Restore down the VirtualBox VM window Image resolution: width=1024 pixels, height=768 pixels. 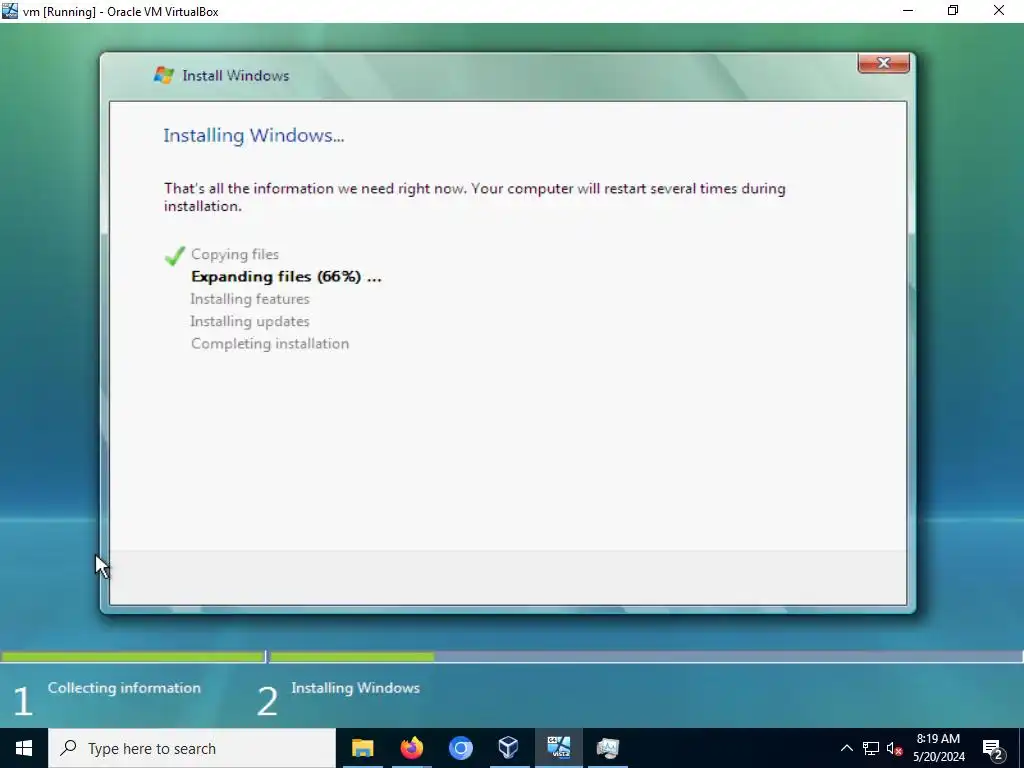tap(953, 11)
